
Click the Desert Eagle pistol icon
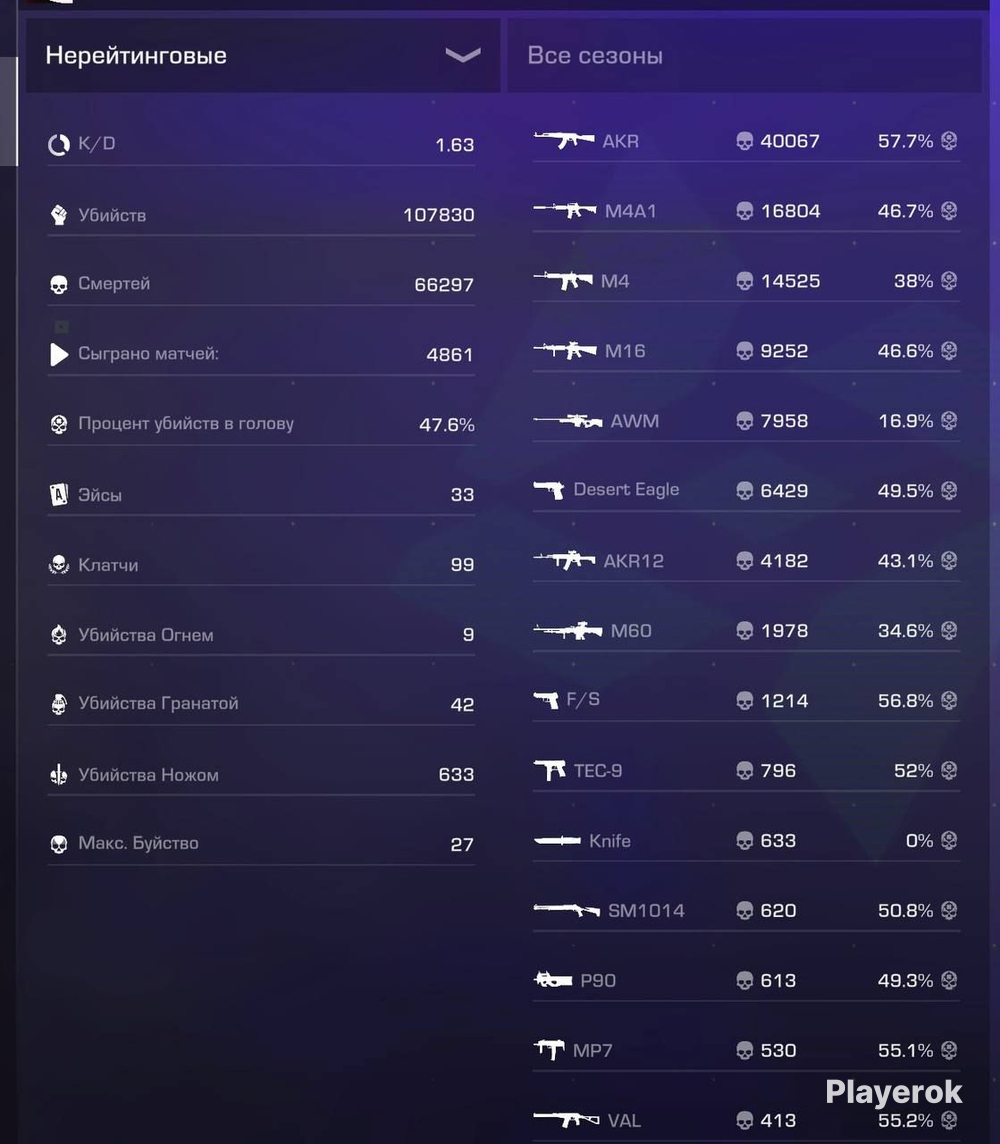tap(549, 490)
